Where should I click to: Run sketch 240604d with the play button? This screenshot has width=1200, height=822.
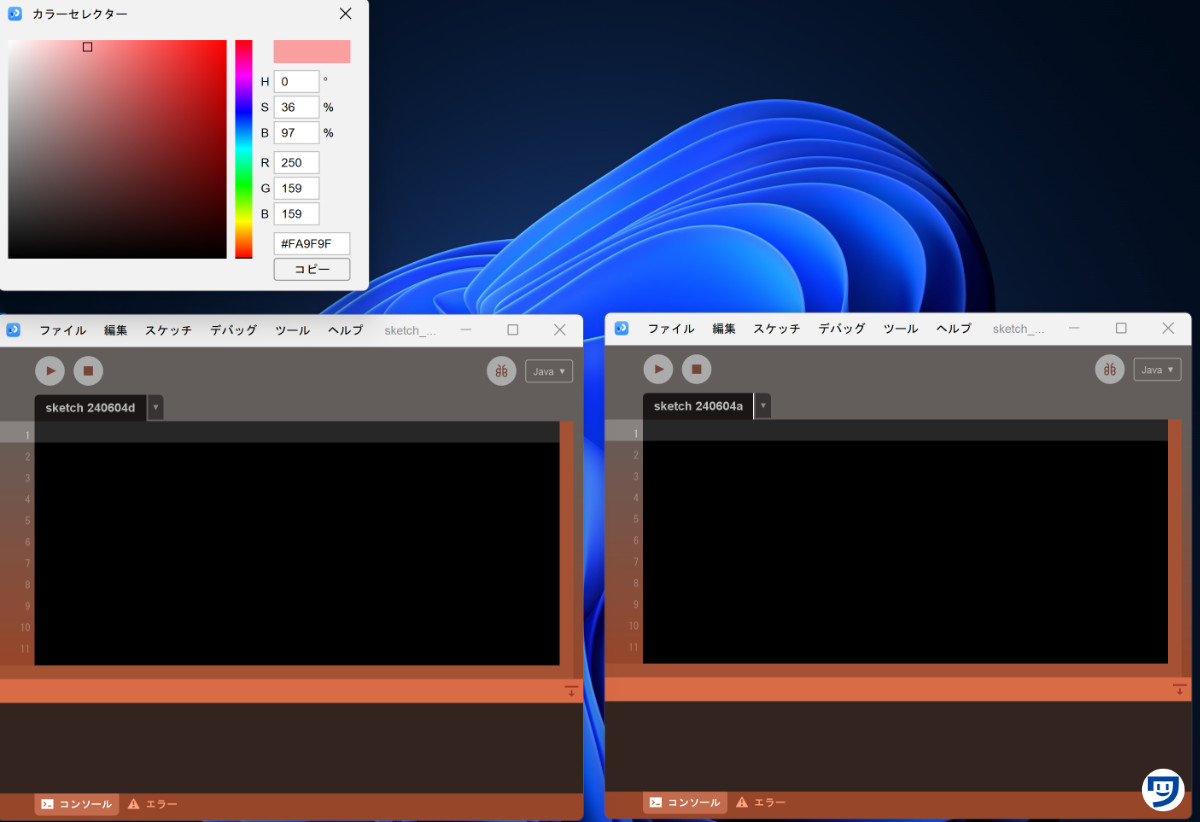(x=50, y=370)
